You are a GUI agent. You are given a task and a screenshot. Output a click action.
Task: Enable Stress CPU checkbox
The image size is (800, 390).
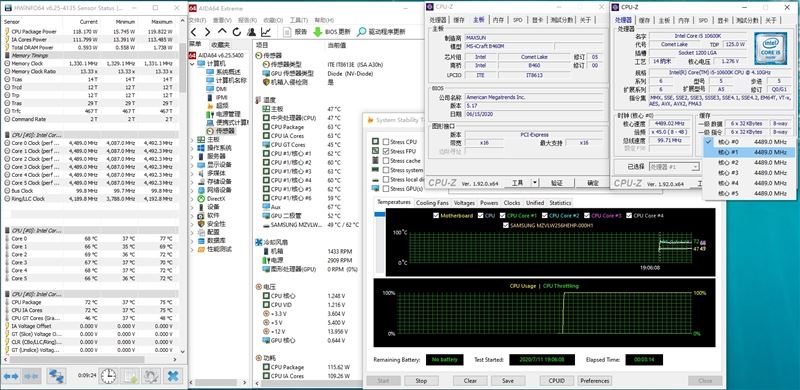pos(386,142)
